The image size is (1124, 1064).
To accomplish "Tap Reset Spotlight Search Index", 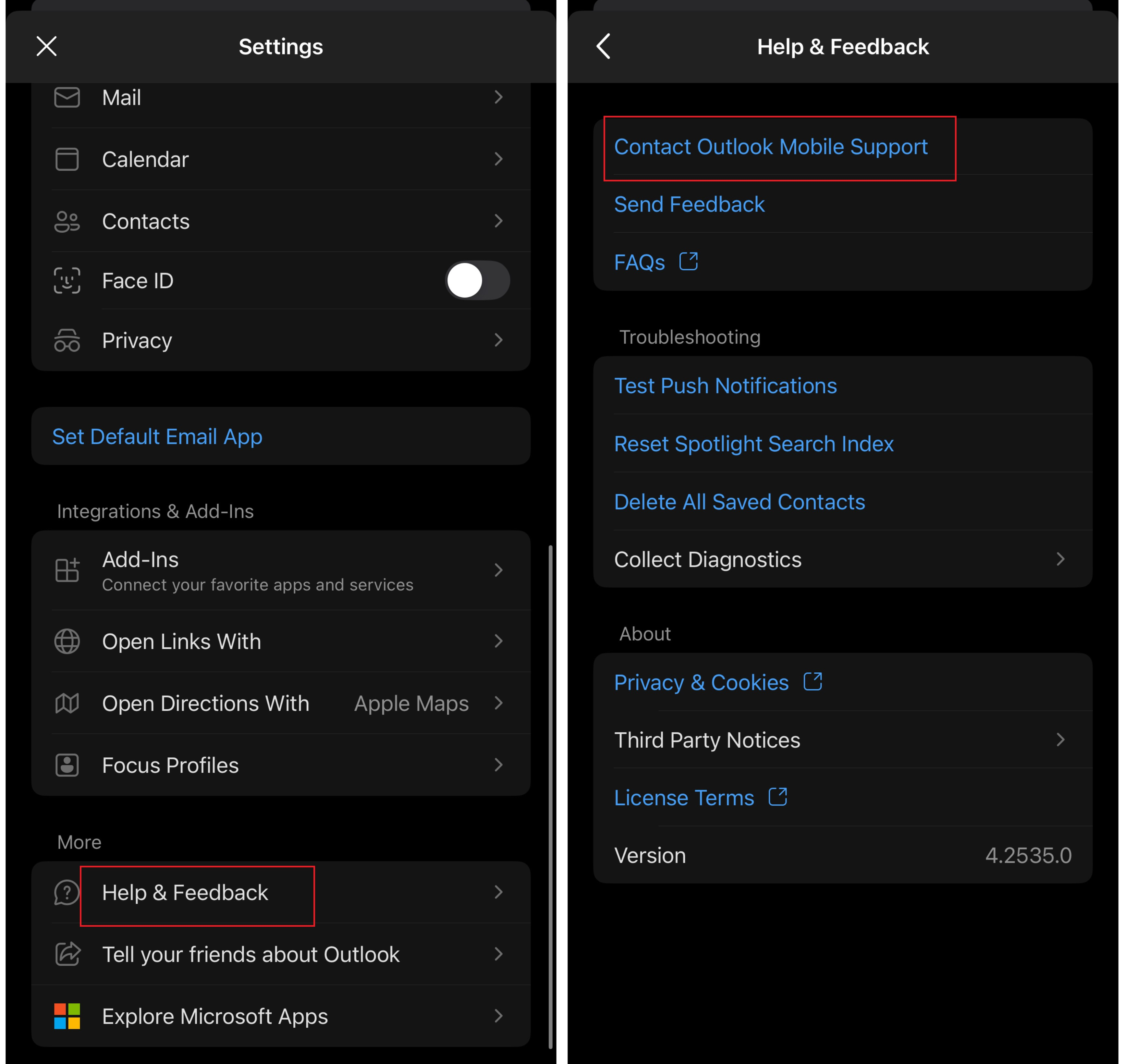I will pyautogui.click(x=843, y=444).
